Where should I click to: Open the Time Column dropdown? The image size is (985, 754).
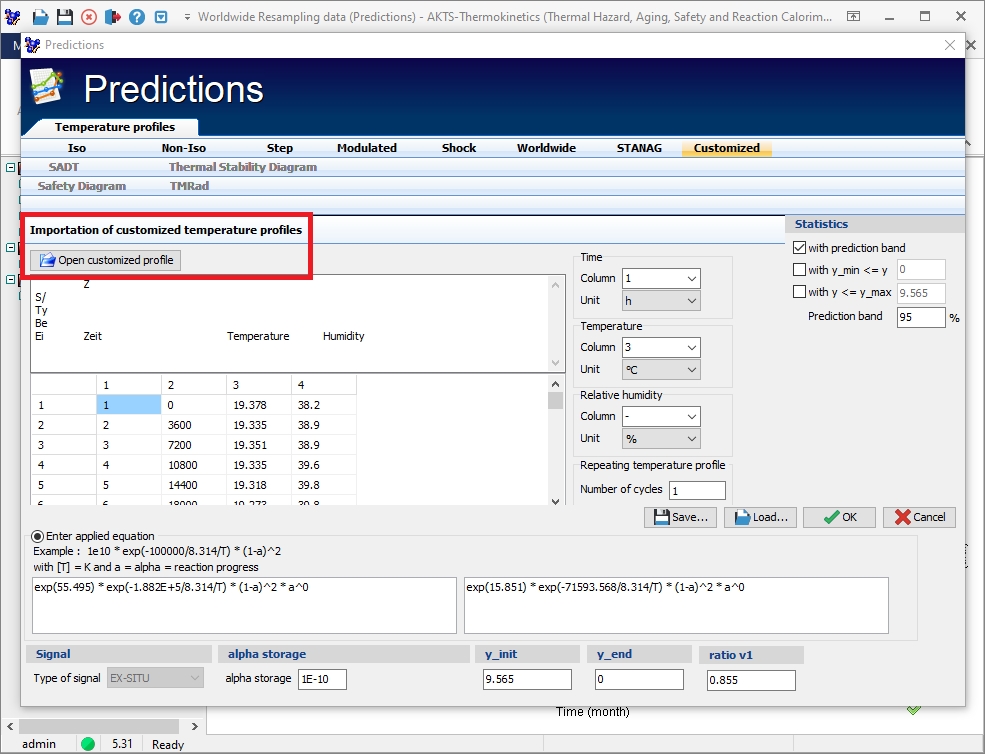pos(660,278)
